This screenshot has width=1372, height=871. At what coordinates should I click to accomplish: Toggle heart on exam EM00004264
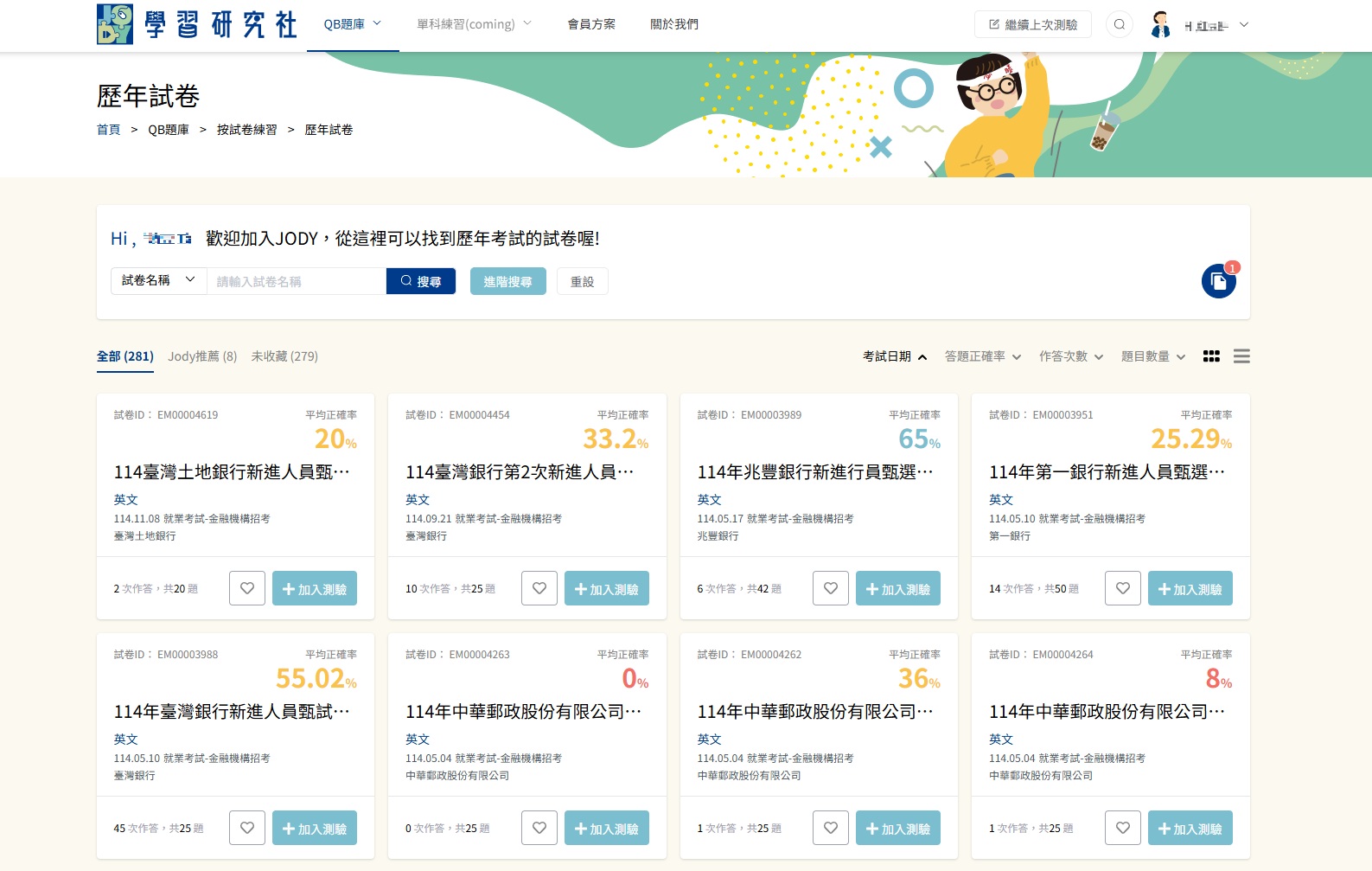[1123, 828]
